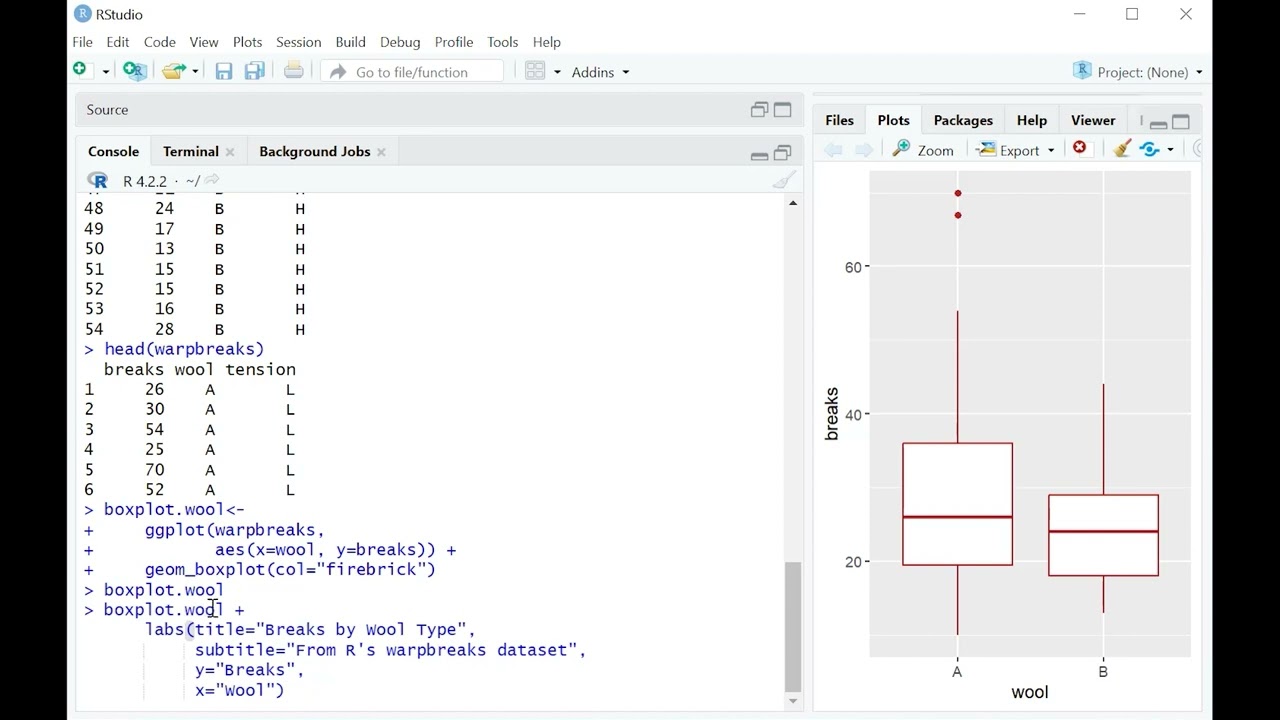Open the New File dropdown arrow
The width and height of the screenshot is (1280, 720).
105,72
